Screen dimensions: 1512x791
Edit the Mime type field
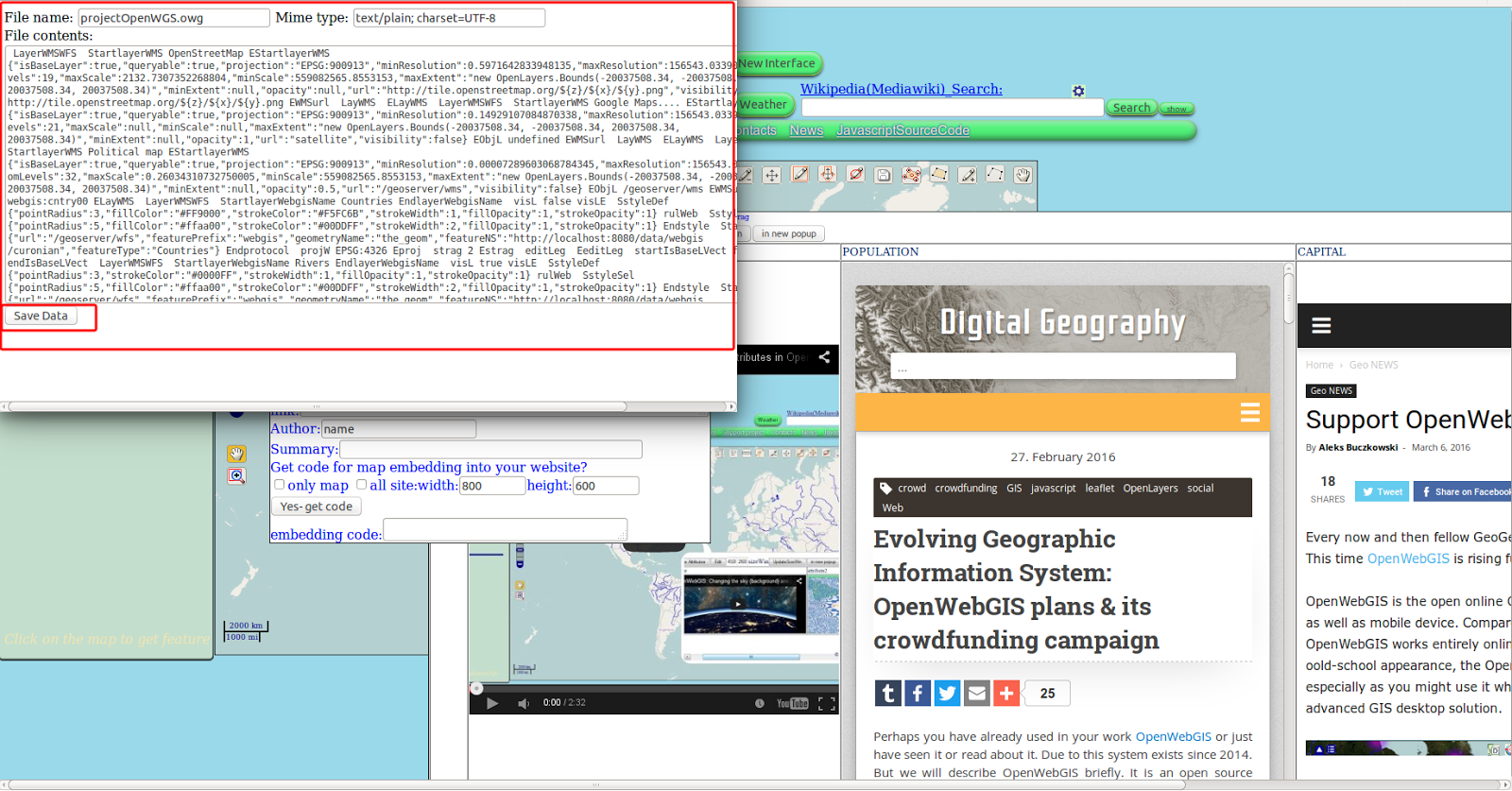[449, 18]
